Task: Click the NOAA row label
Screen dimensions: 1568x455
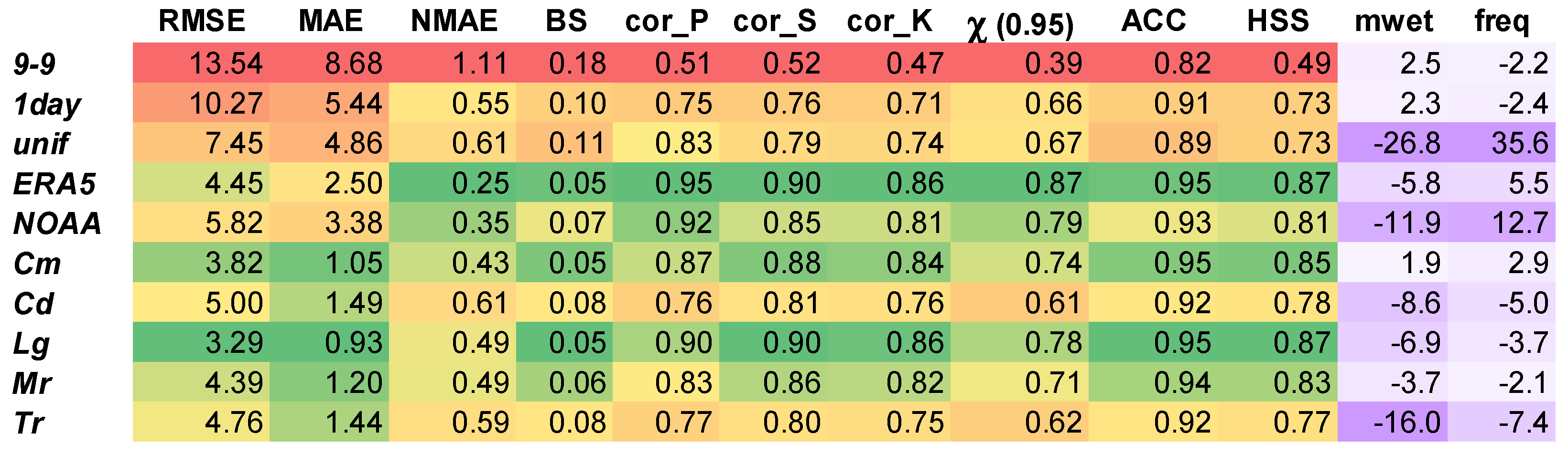Action: [57, 223]
